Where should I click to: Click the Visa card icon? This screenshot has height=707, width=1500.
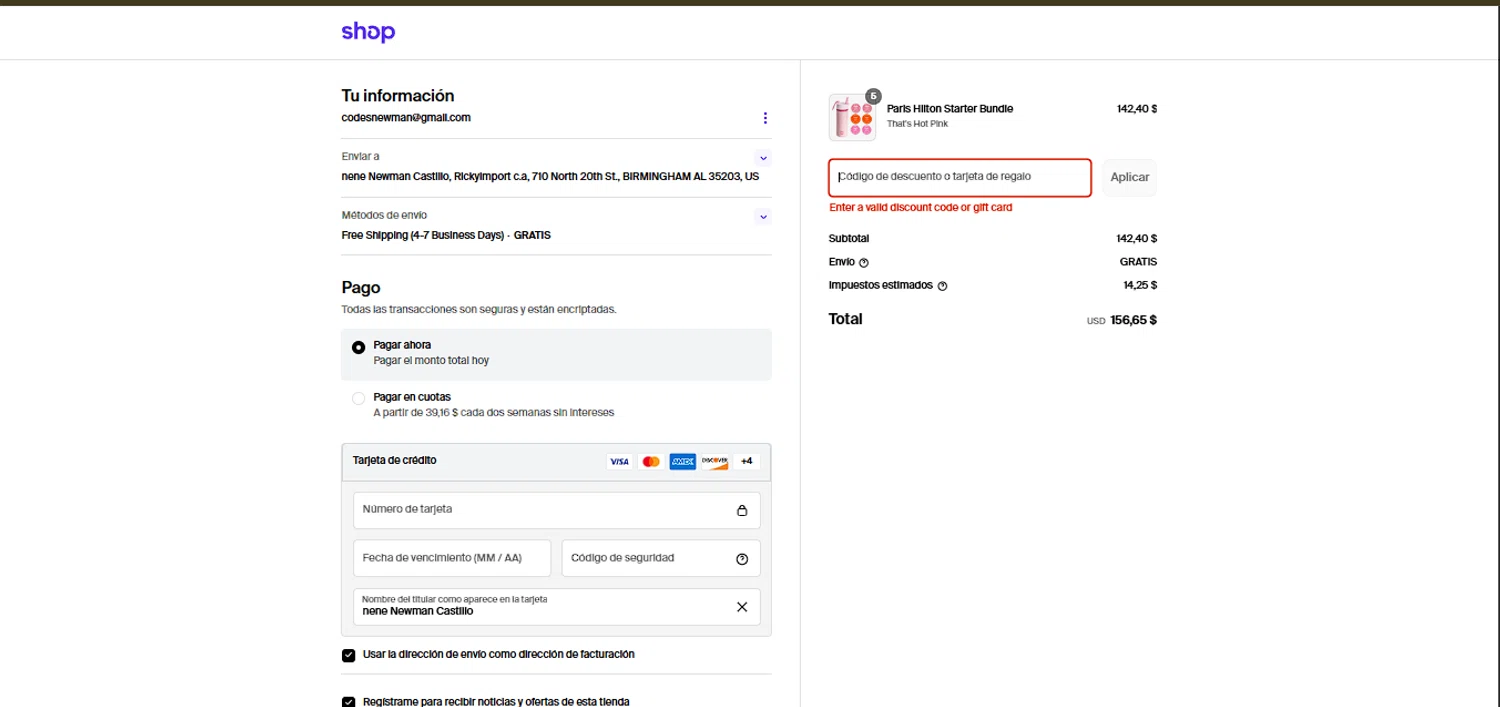[x=619, y=462]
